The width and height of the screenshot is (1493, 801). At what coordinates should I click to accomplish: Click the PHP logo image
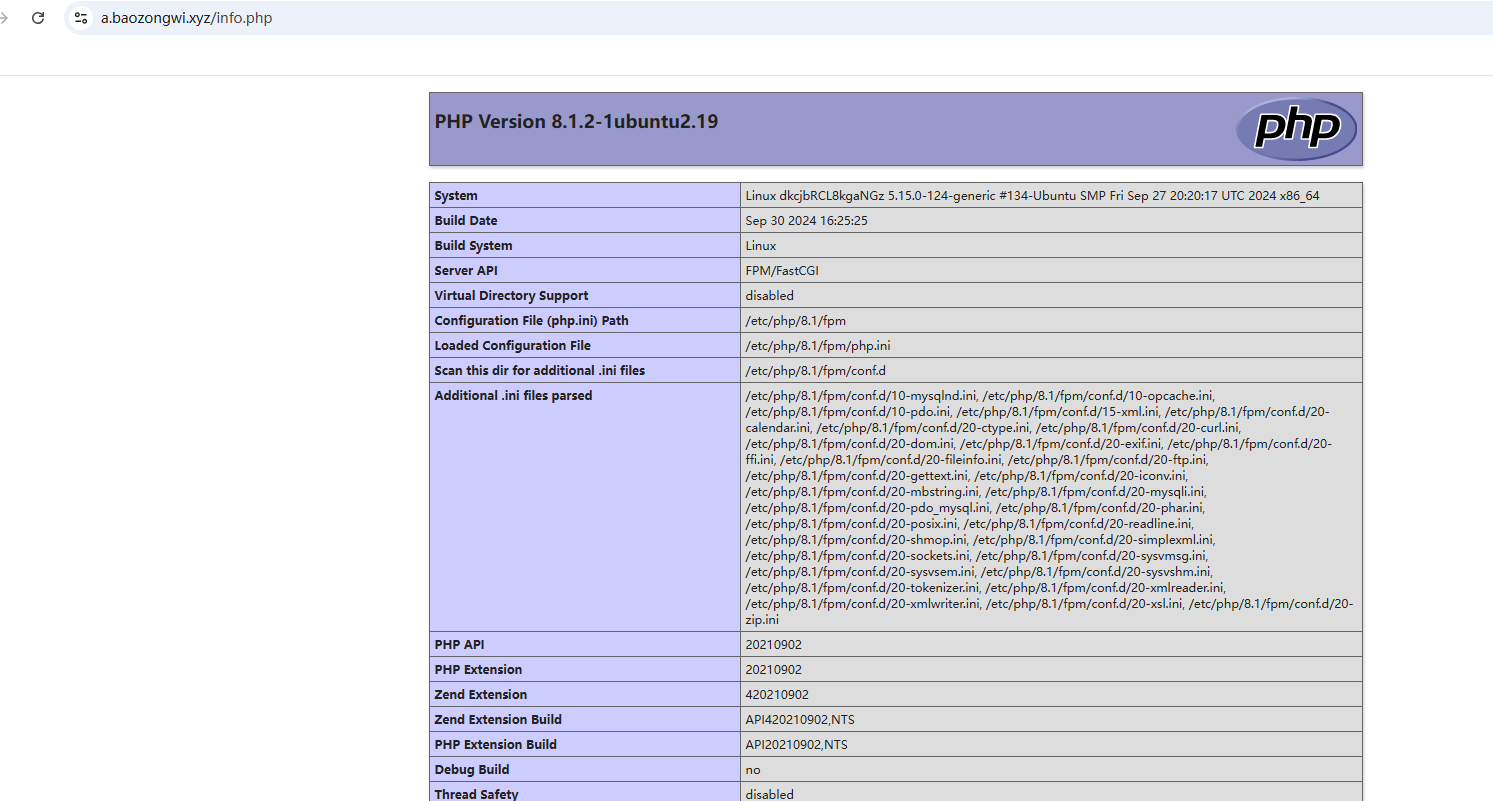(x=1295, y=129)
